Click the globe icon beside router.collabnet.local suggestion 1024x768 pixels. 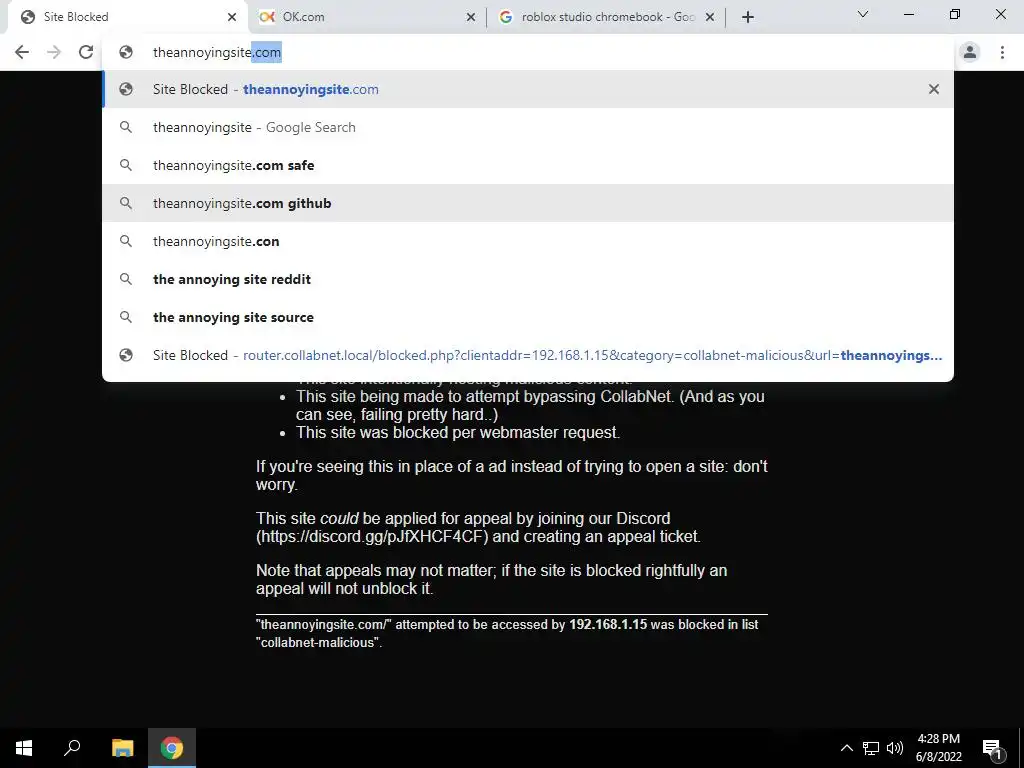(x=126, y=355)
